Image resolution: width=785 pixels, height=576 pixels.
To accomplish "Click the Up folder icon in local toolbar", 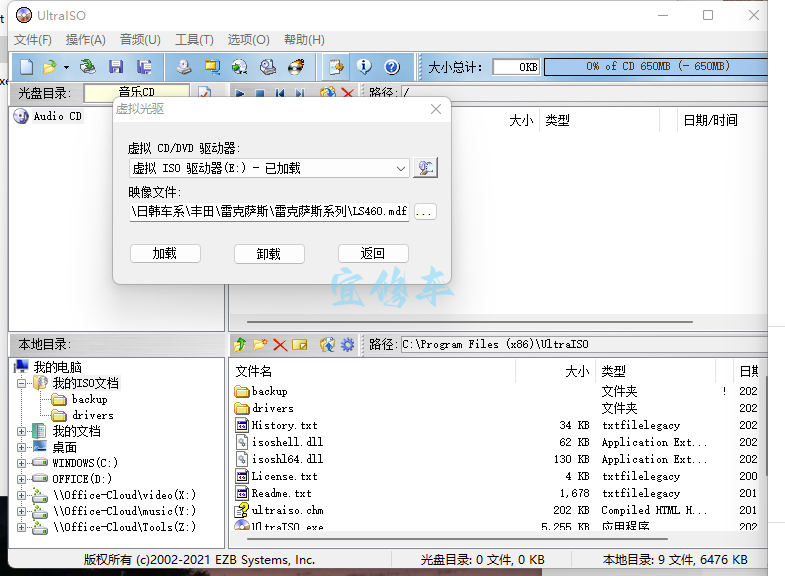I will (x=240, y=344).
